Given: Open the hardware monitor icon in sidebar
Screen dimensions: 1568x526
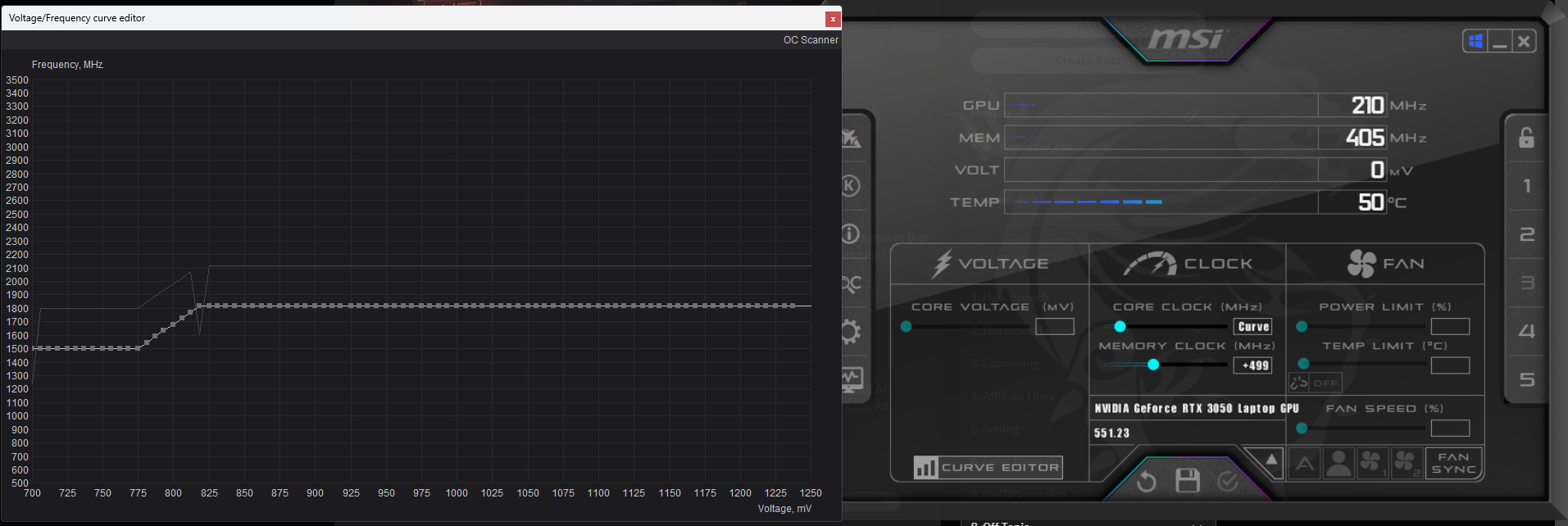Looking at the screenshot, I should (852, 379).
